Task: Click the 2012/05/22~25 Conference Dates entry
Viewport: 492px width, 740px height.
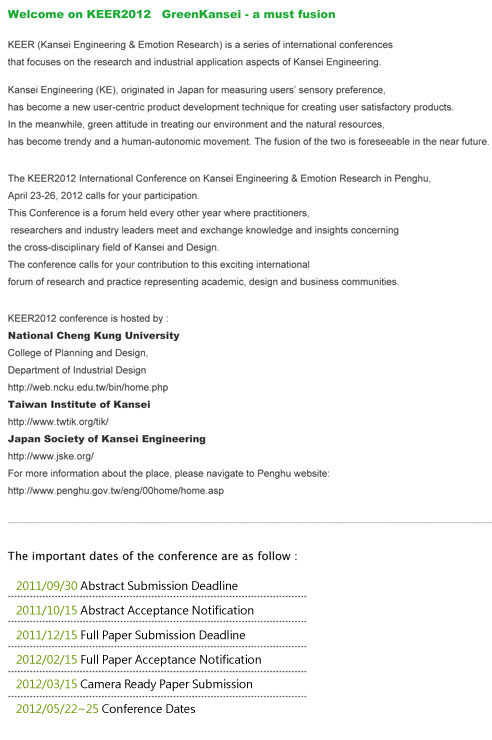Action: pos(106,709)
